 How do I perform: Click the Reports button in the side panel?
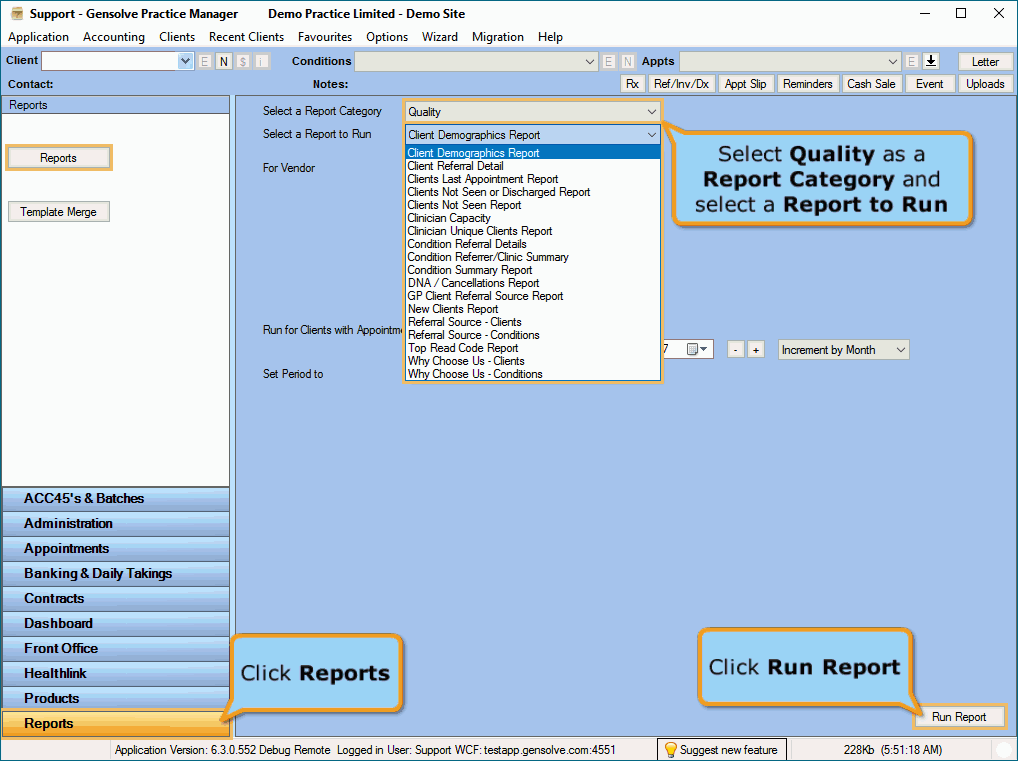(58, 158)
